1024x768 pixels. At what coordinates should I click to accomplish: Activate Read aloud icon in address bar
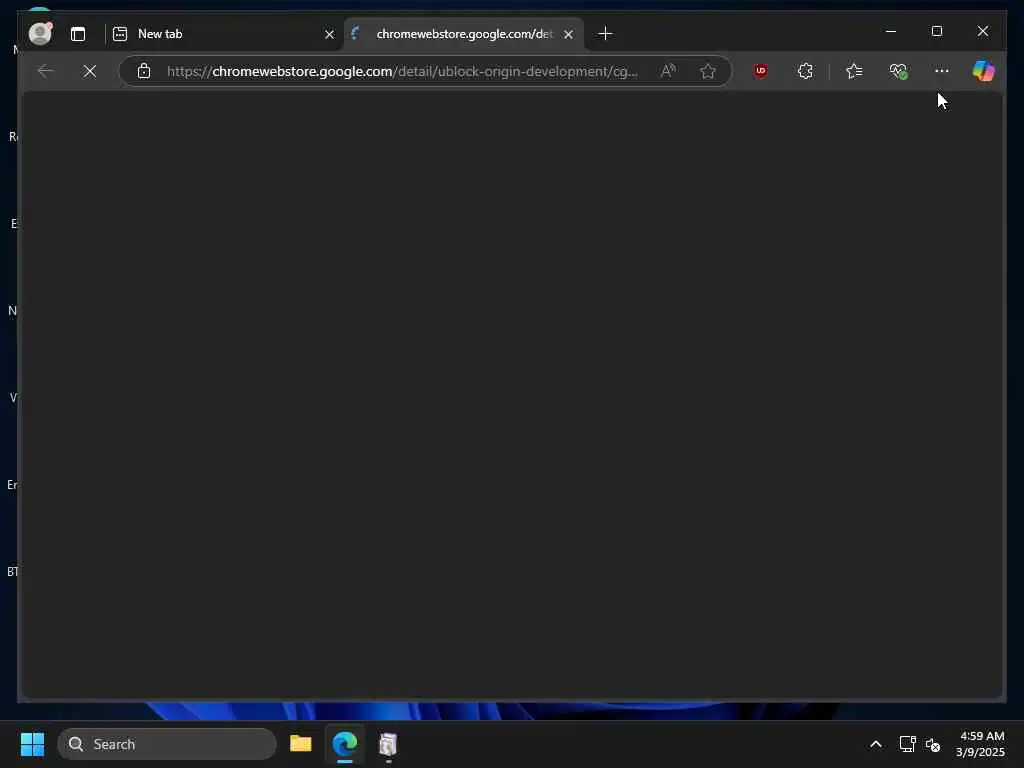pyautogui.click(x=667, y=71)
